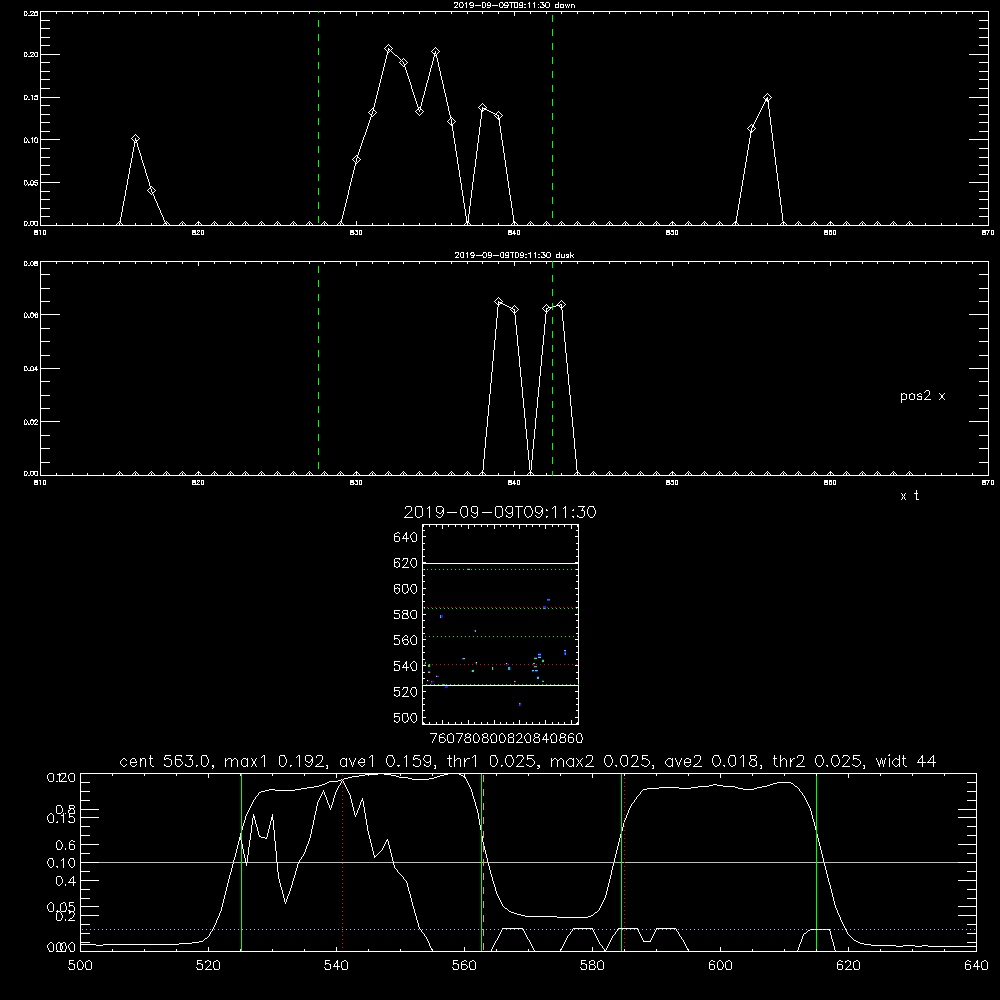The height and width of the screenshot is (1000, 1000).
Task: Click the highest diamond marker in dawn plot
Action: [x=388, y=49]
